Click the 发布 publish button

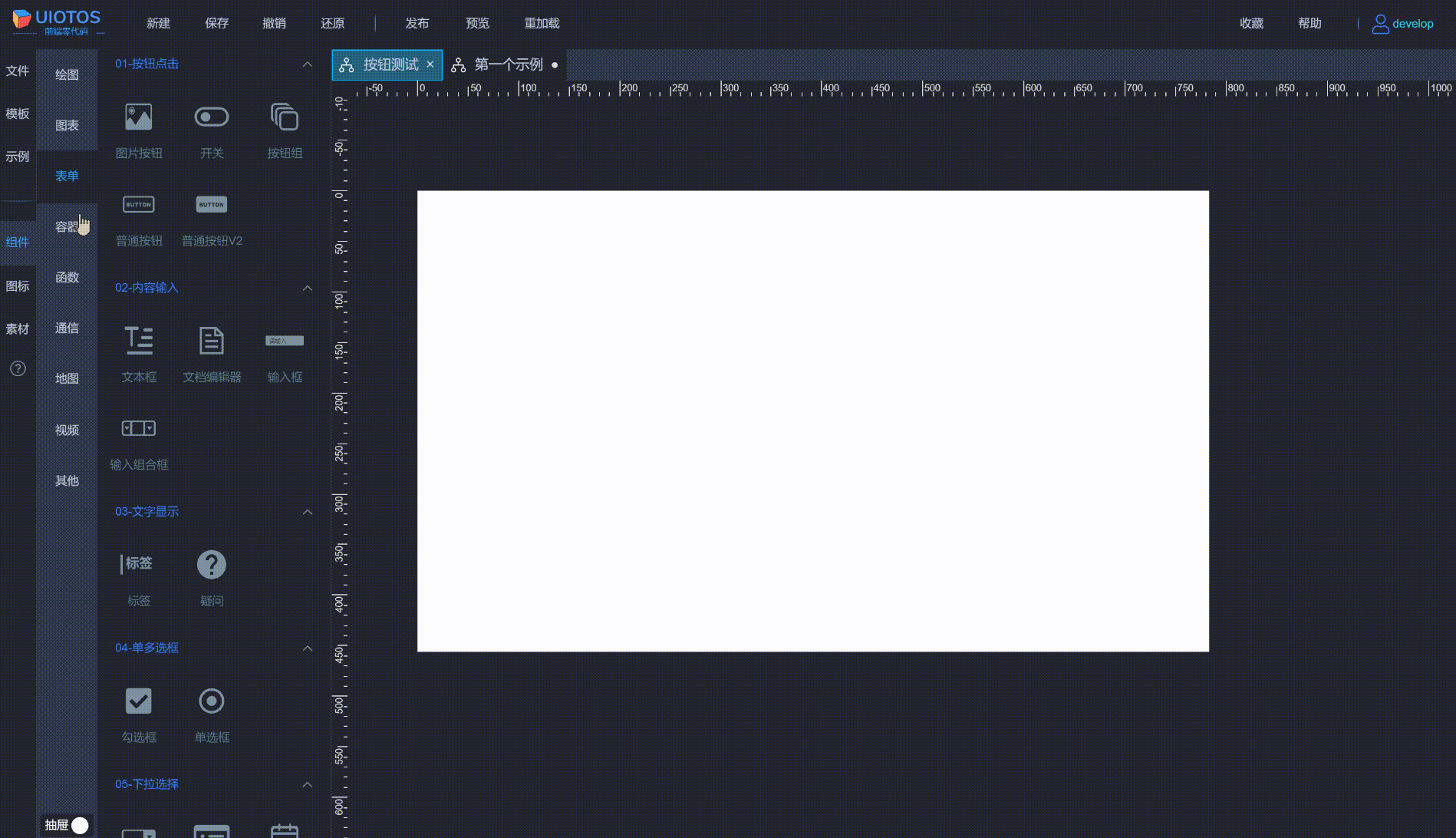tap(417, 23)
